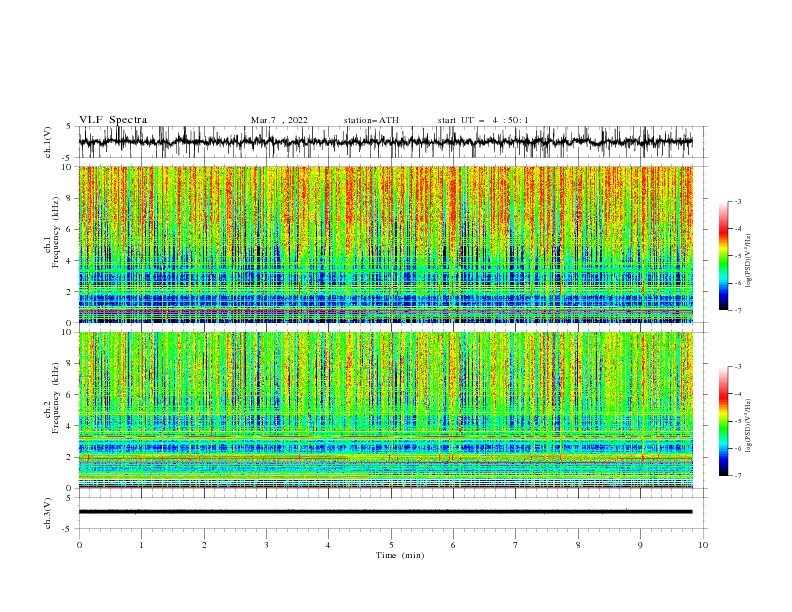Click the time axis tick label 9

tap(640, 545)
